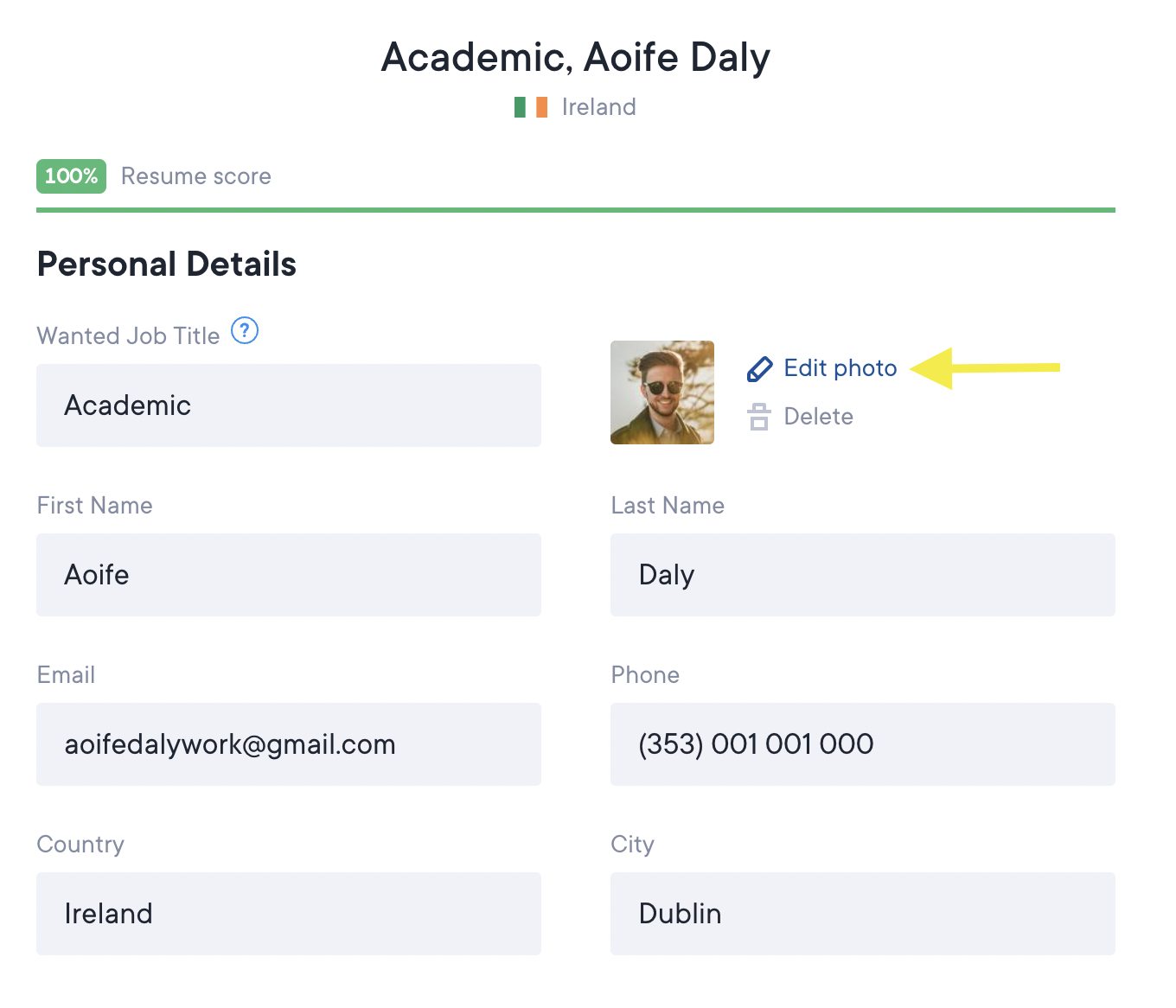Click the Irish flag icon under the title
1176x1008 pixels.
pos(531,107)
